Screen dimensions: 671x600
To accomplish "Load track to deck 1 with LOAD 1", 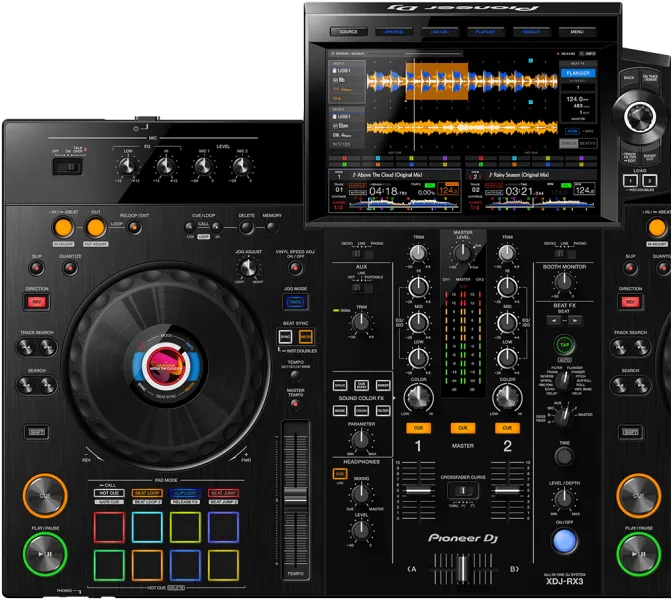I will 630,181.
